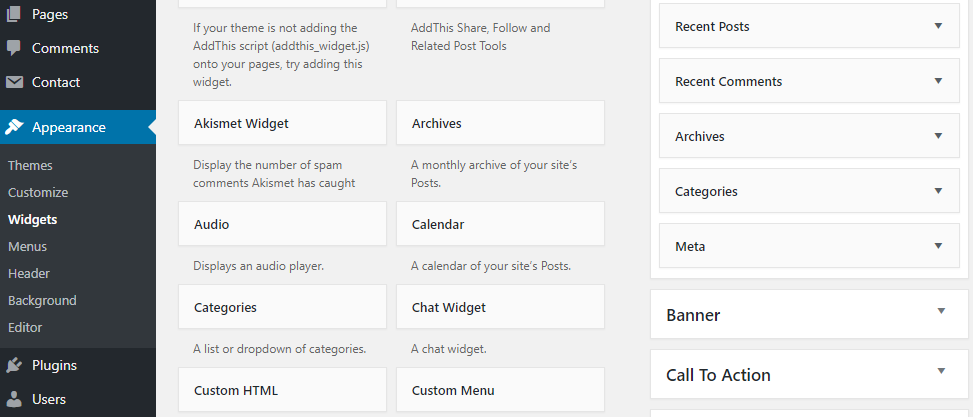Click the Pages icon in sidebar

14,14
